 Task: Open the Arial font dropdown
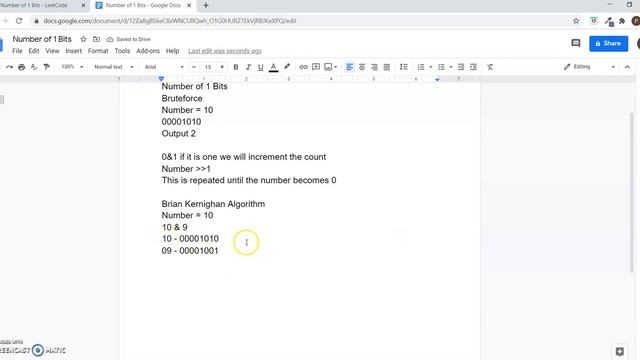tap(164, 67)
